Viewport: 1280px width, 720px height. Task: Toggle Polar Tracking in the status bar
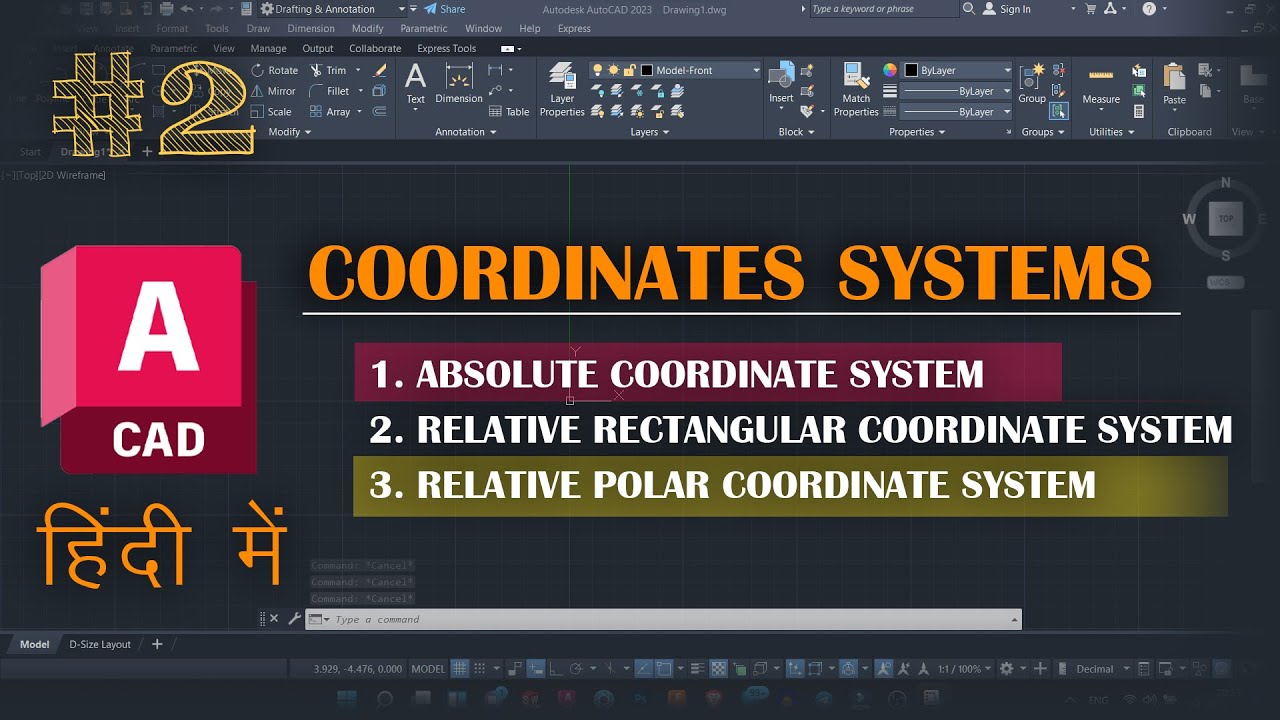(575, 669)
